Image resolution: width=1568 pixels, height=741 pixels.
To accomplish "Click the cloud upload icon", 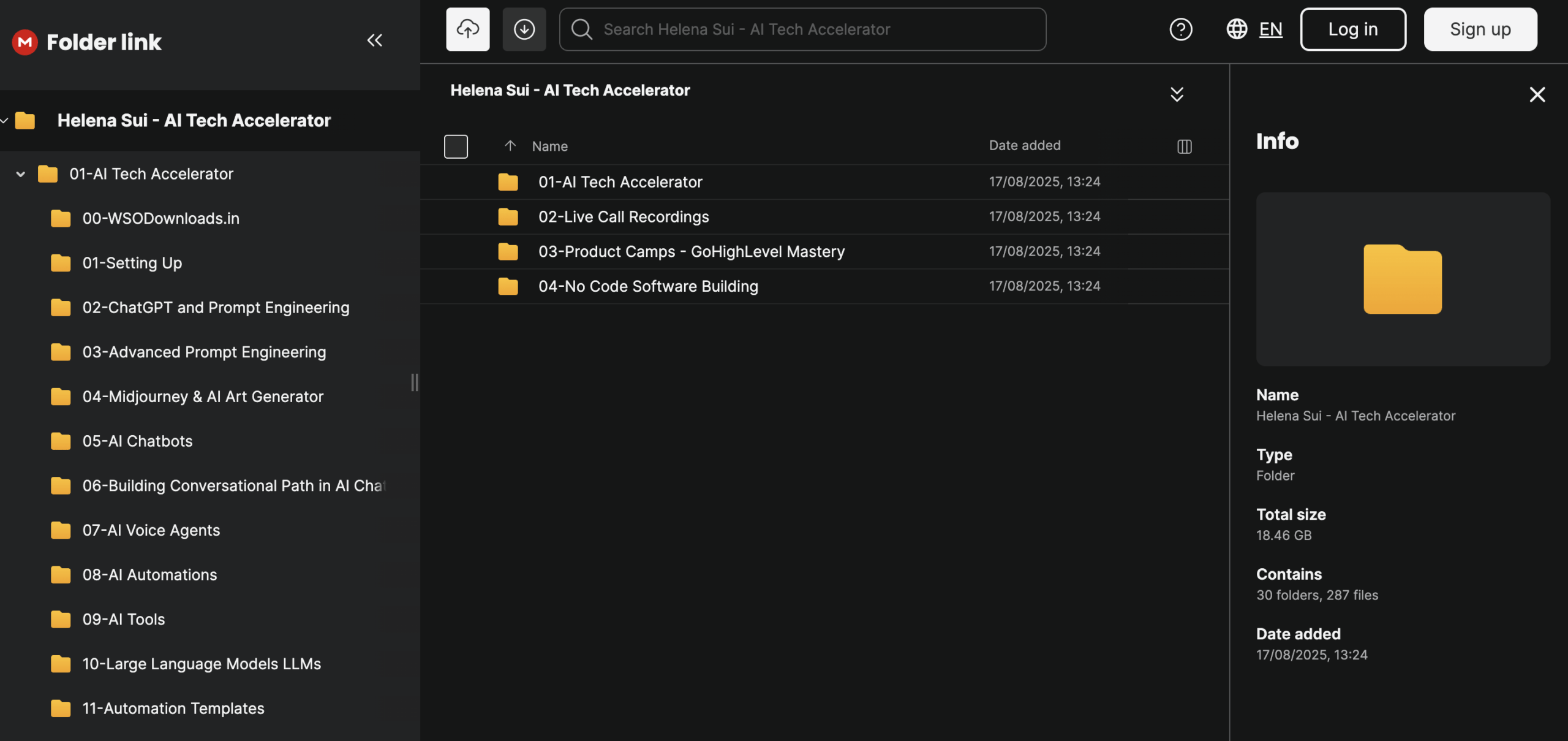I will (x=467, y=29).
